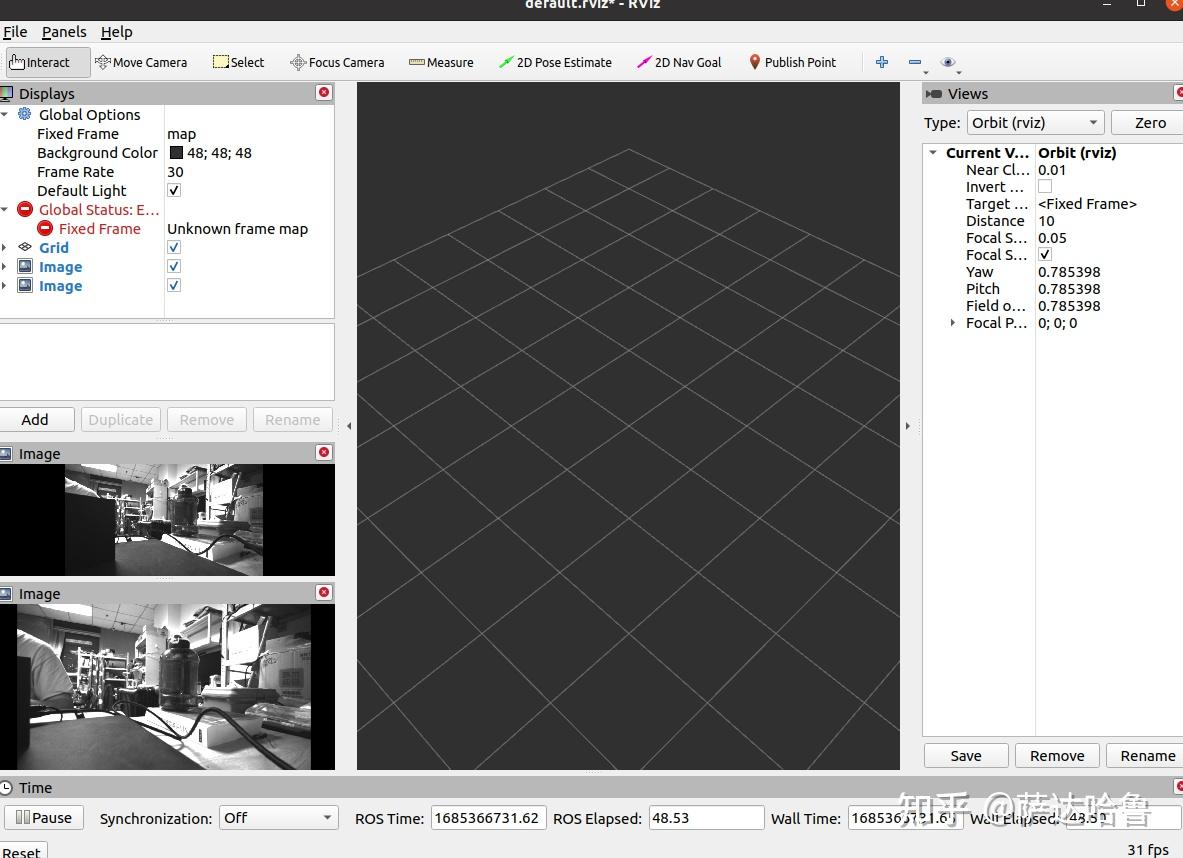
Task: Collapse the Global Options tree node
Action: point(5,114)
